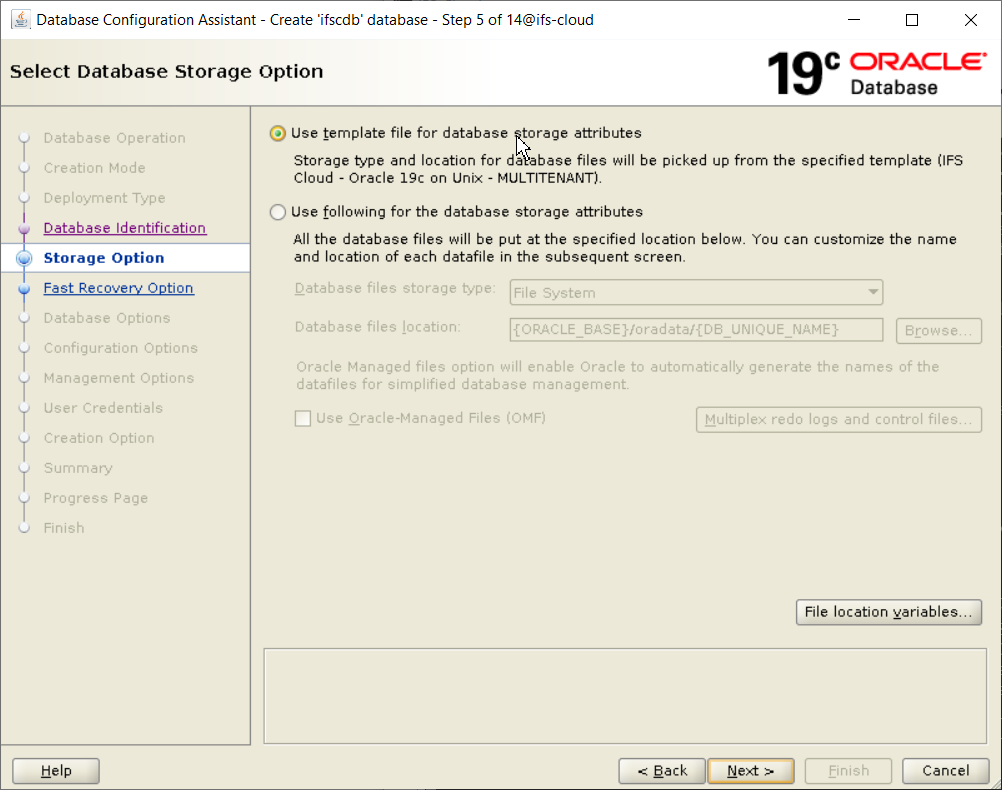Screen dimensions: 1002x790
Task: Click the Oracle 19c Database logo
Action: coord(877,73)
